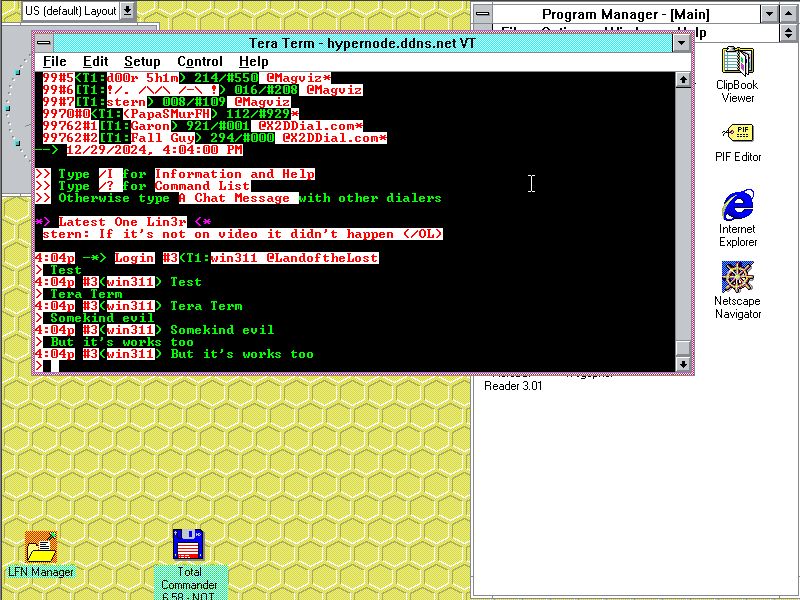Image resolution: width=800 pixels, height=600 pixels.
Task: Open Tera Term's Help menu
Action: pos(254,62)
